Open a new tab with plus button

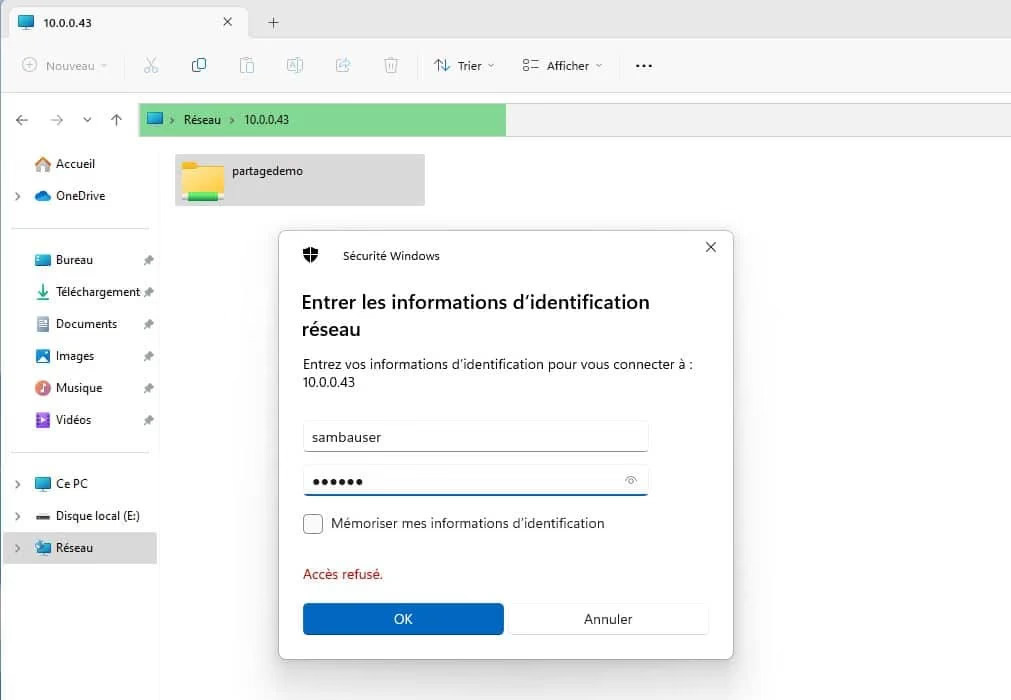[274, 22]
